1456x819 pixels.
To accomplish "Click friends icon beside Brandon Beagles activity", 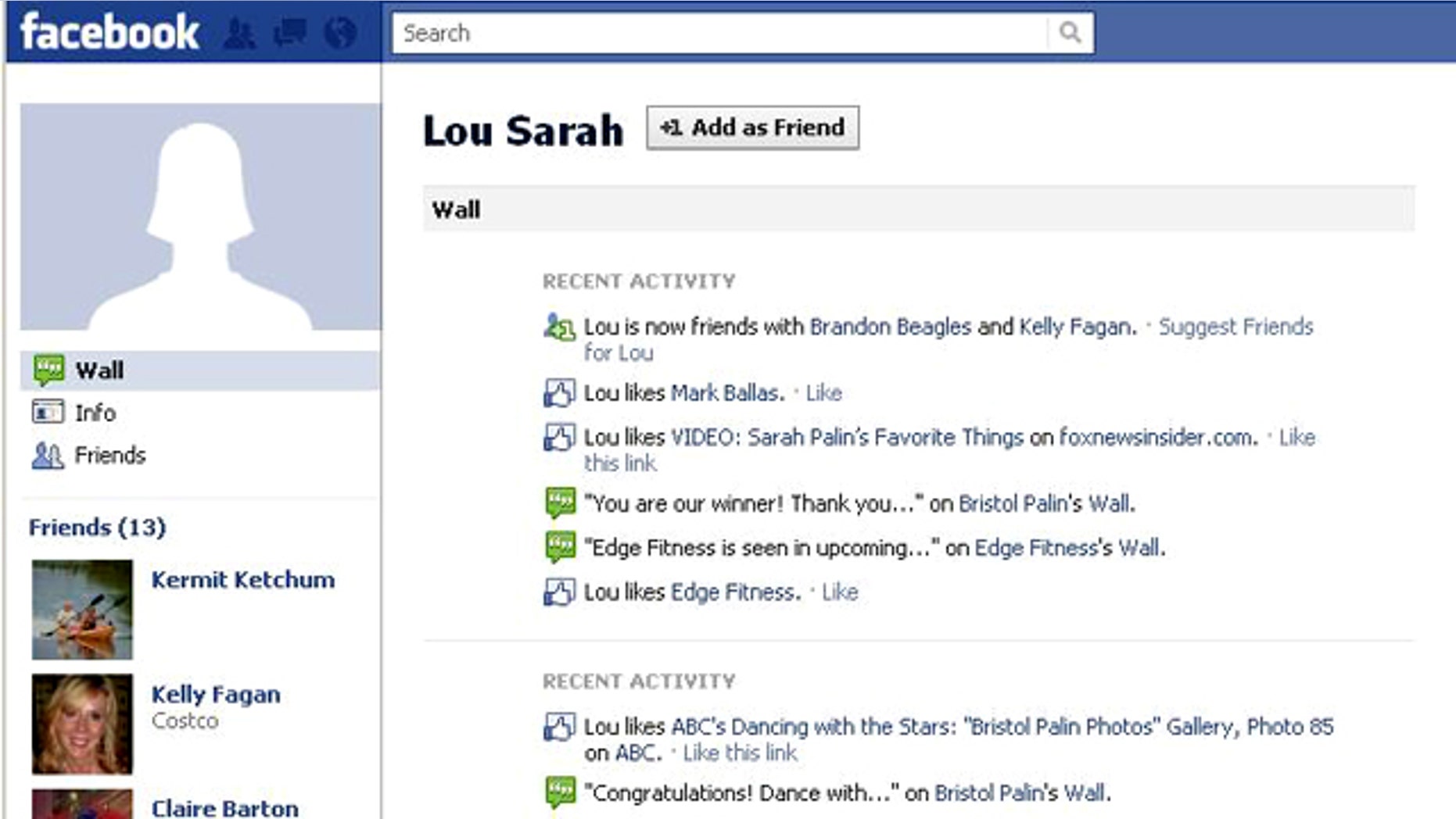I will click(x=559, y=327).
